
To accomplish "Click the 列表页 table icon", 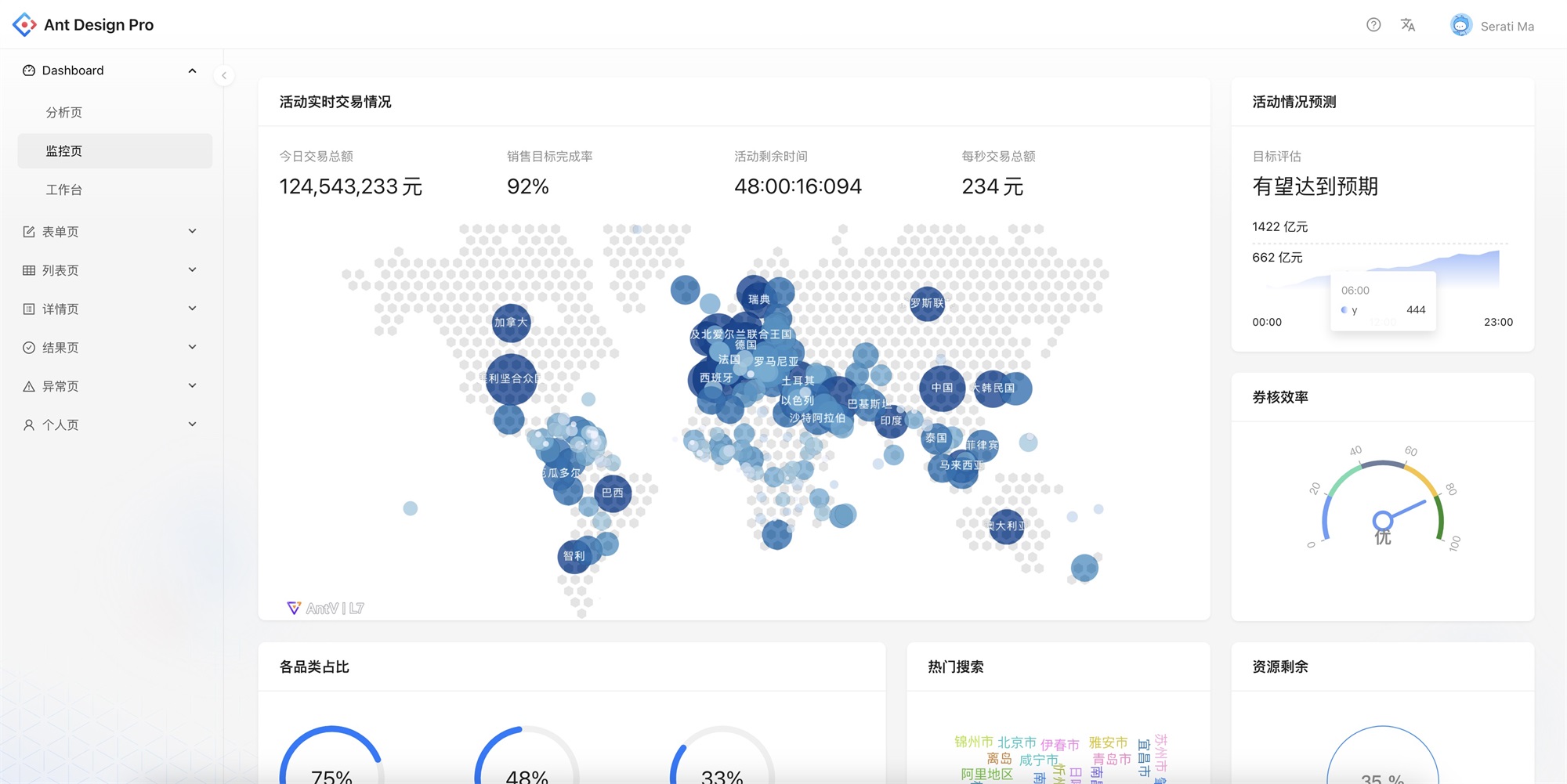I will (x=29, y=270).
